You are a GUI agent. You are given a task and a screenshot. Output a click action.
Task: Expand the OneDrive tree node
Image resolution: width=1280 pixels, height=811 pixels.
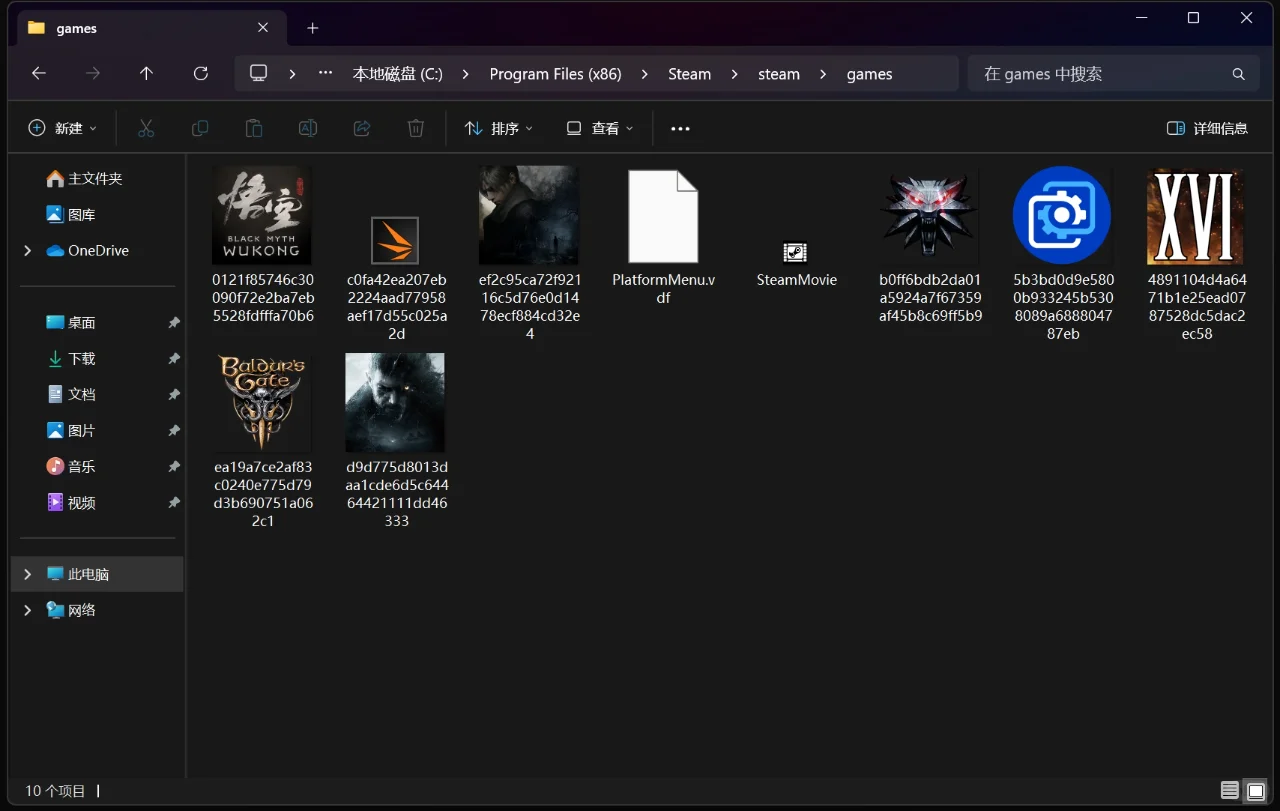pyautogui.click(x=27, y=251)
